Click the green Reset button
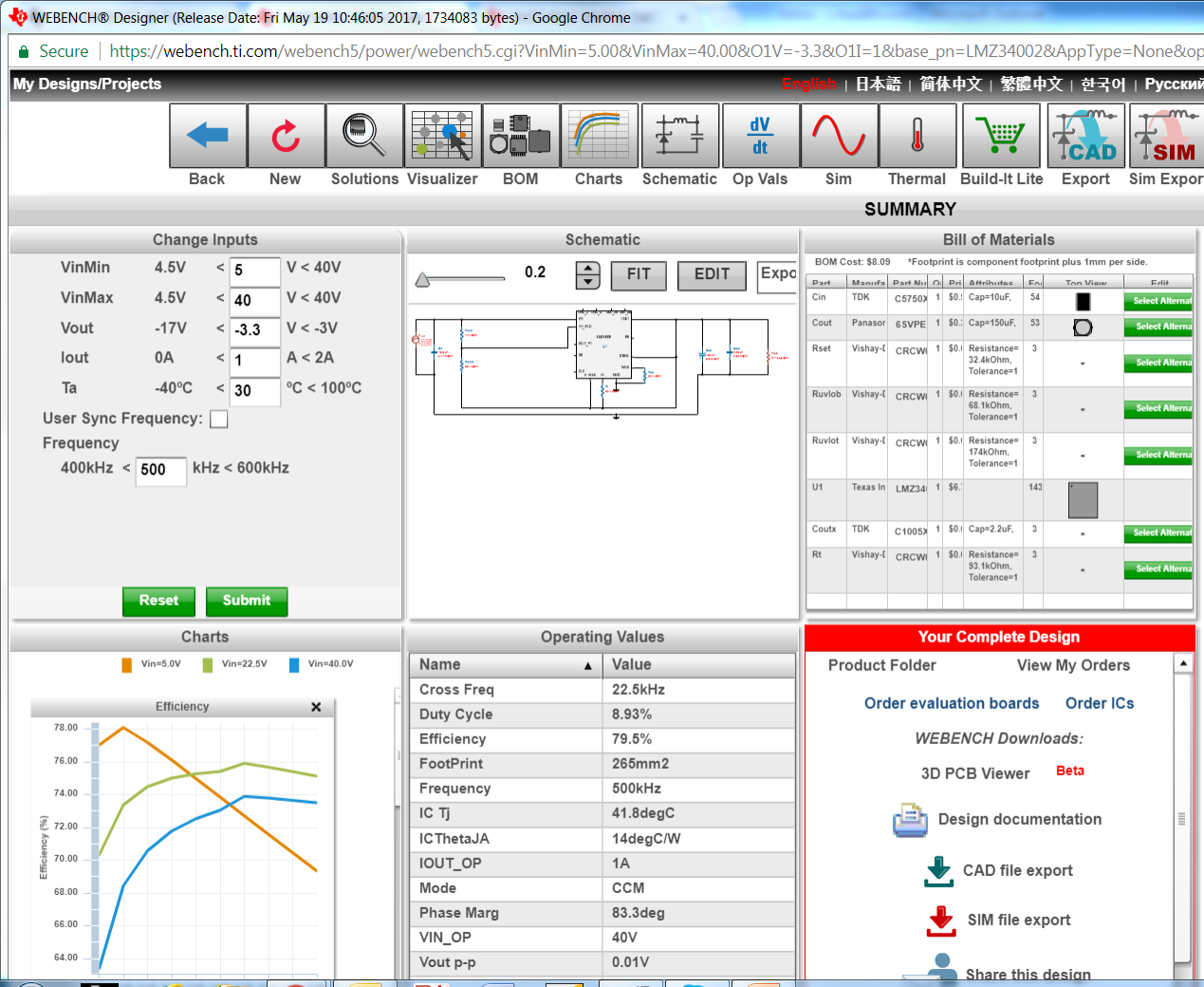Viewport: 1204px width, 987px height. [158, 601]
